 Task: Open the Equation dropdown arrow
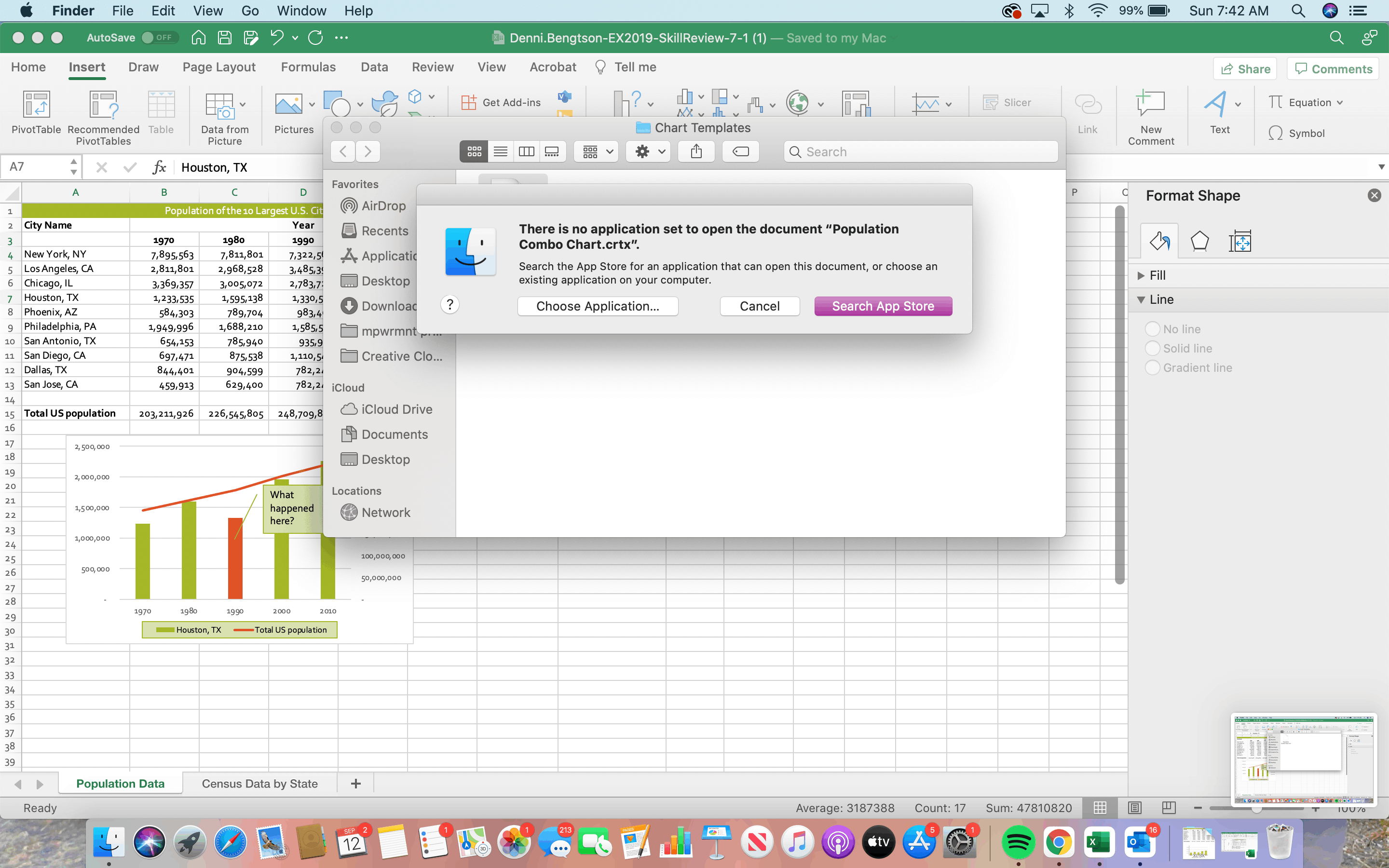[1340, 103]
